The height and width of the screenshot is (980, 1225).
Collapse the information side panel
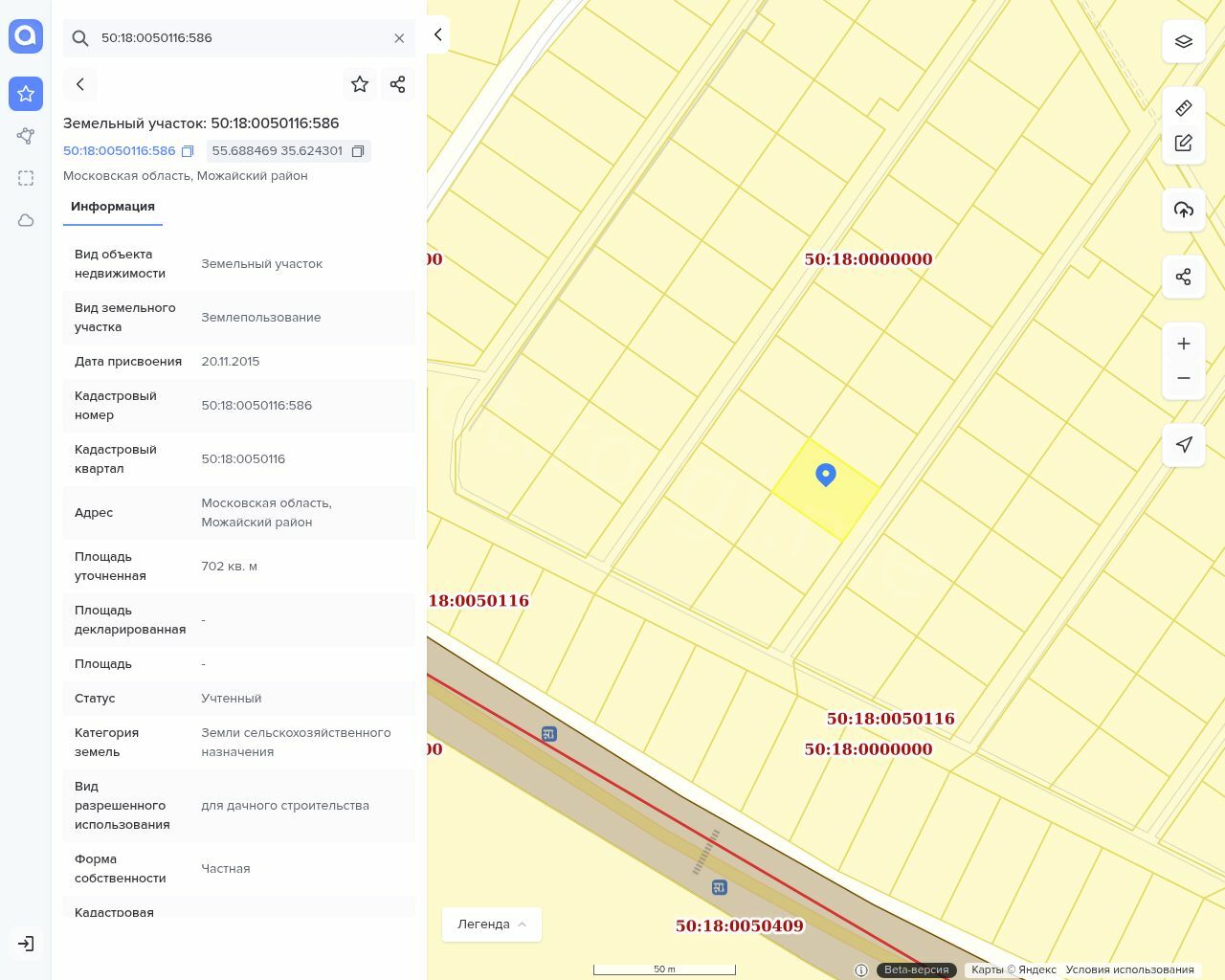[x=437, y=34]
